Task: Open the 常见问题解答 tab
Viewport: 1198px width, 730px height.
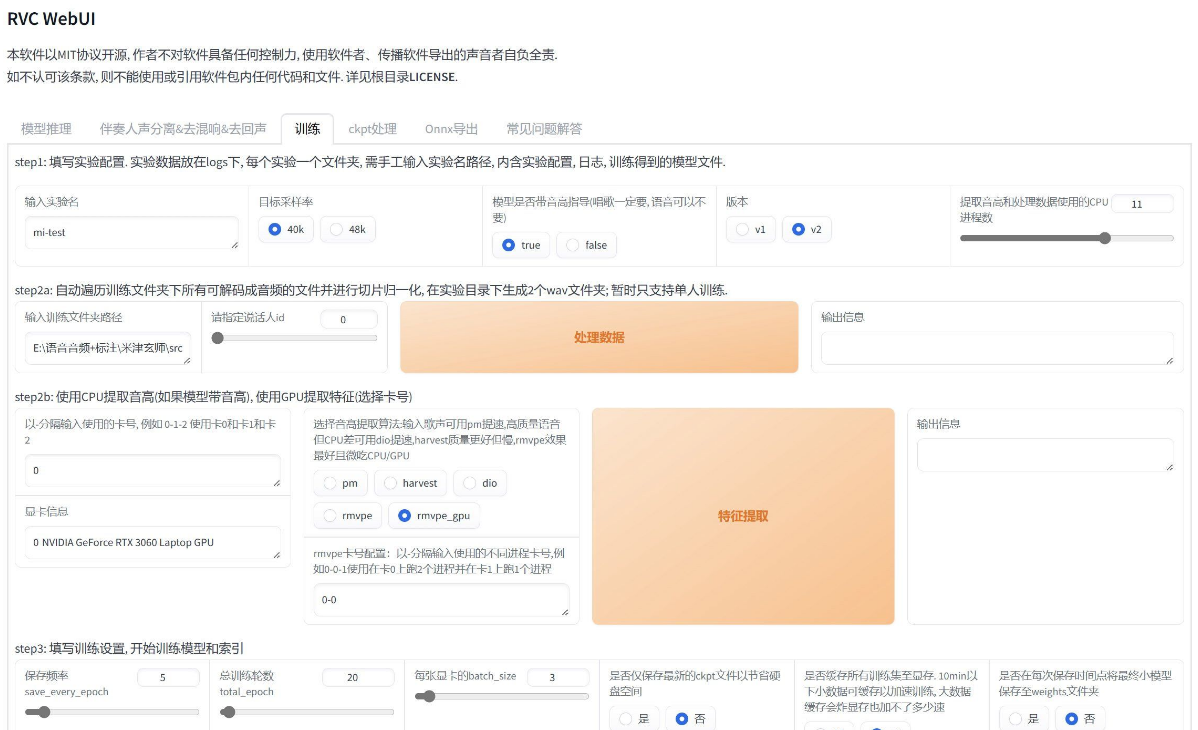Action: click(544, 129)
